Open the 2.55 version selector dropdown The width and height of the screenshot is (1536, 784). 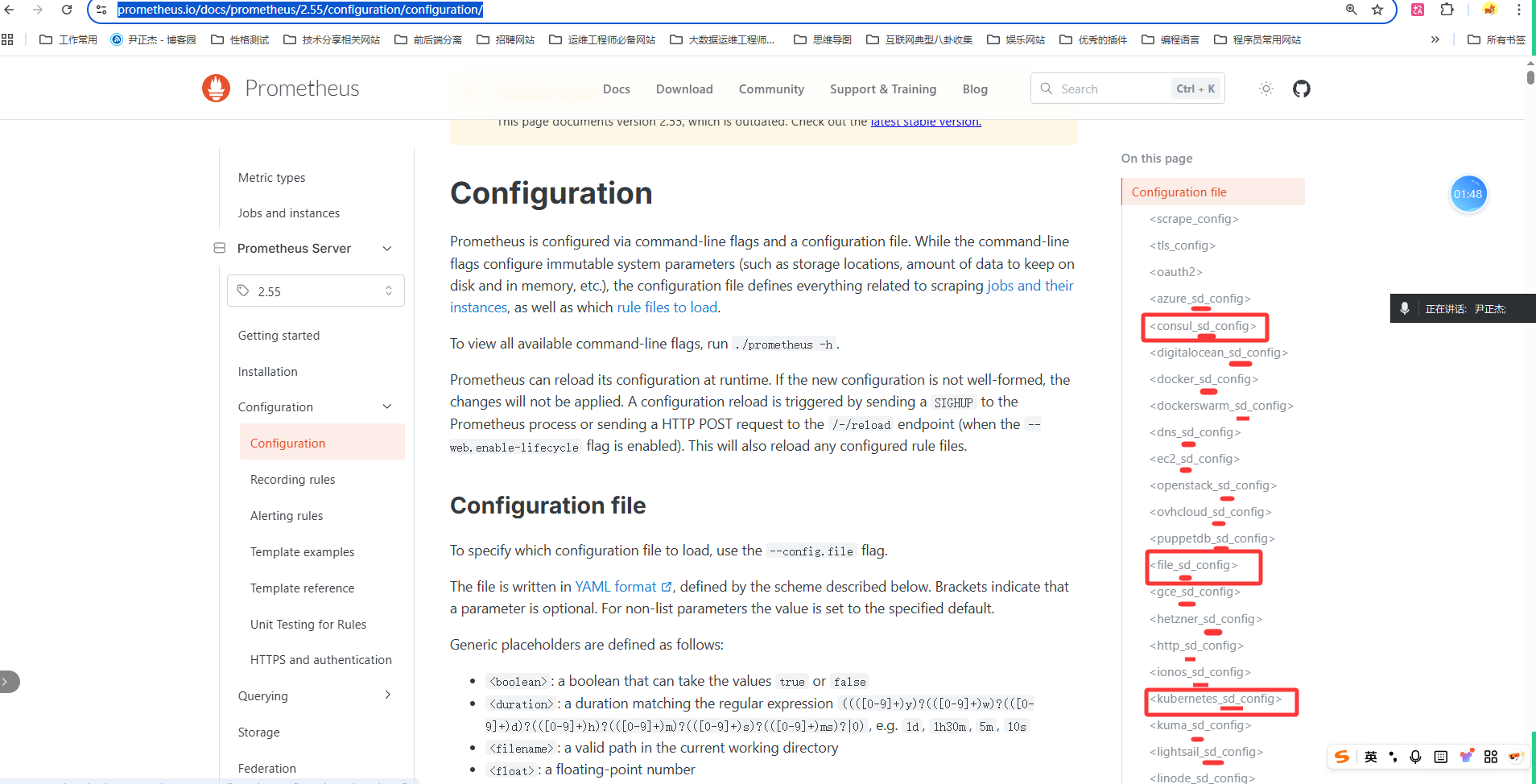316,291
